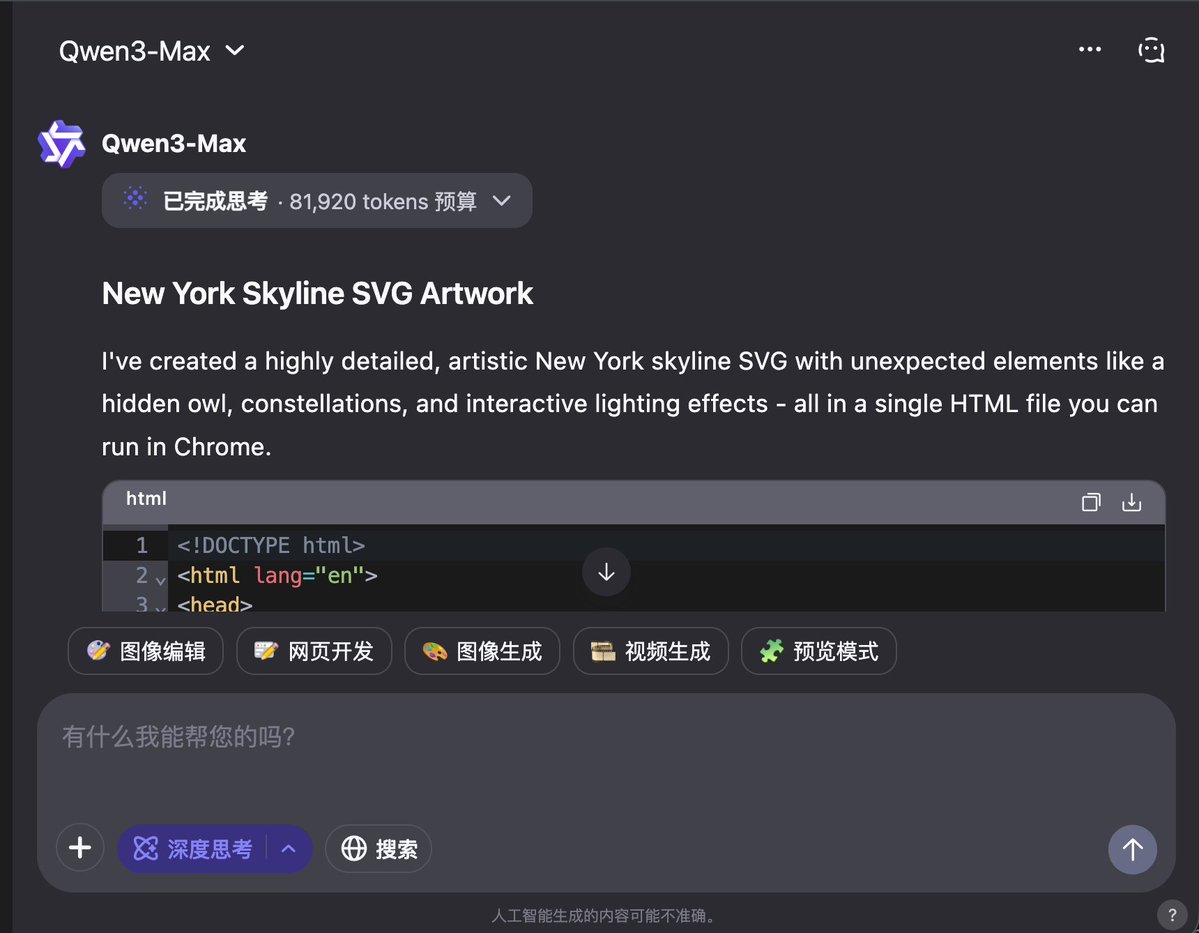
Task: Select the 图像生成 palette chip
Action: click(x=482, y=651)
